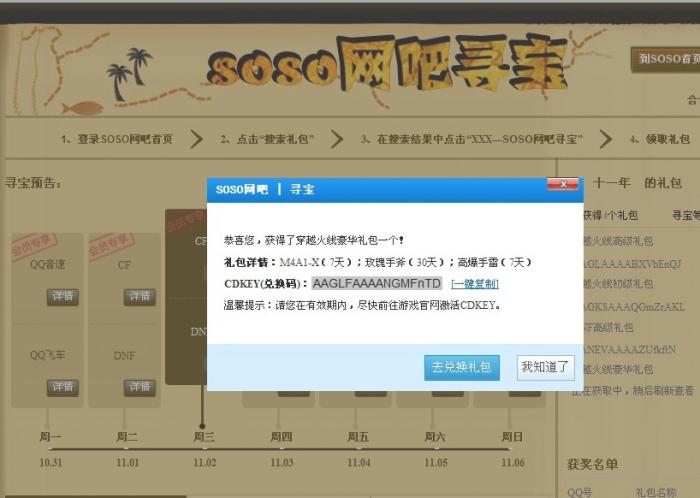Click the 去兑换礼包 button

(462, 368)
